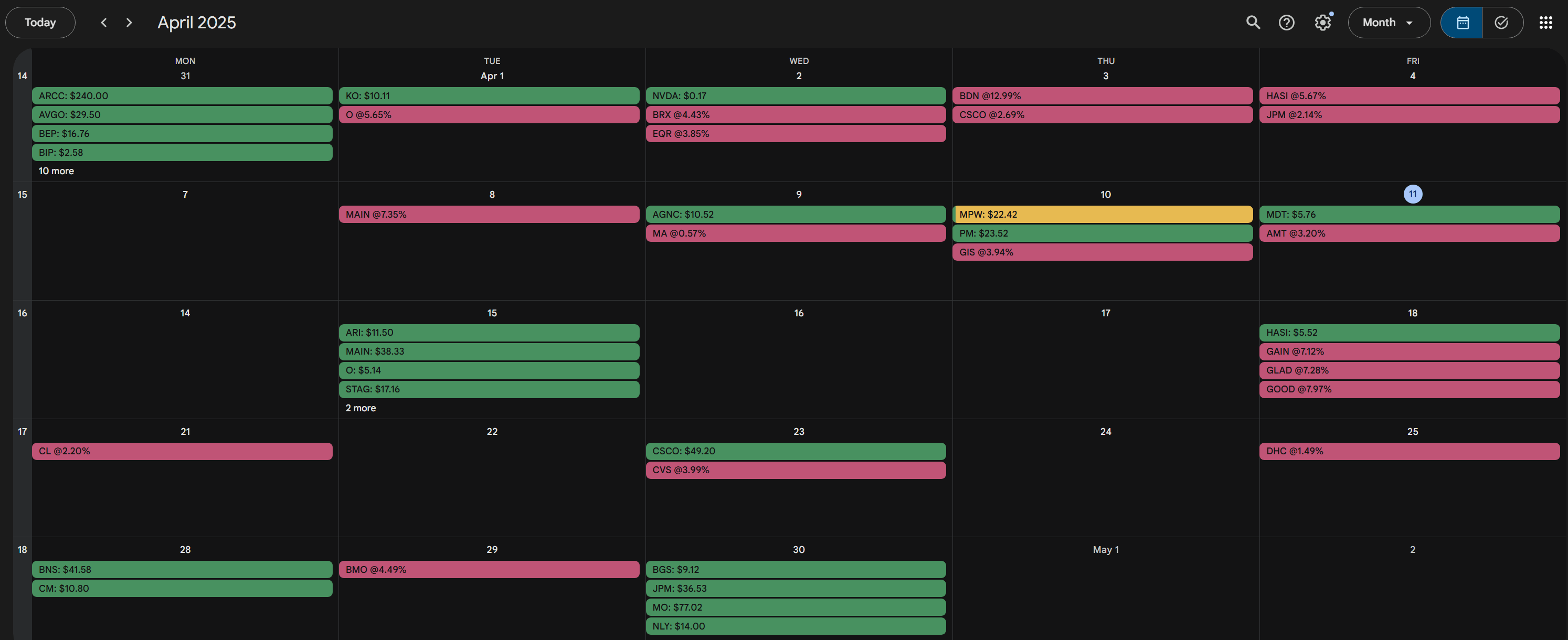Open the Google apps grid
The image size is (1568, 640).
[x=1545, y=23]
